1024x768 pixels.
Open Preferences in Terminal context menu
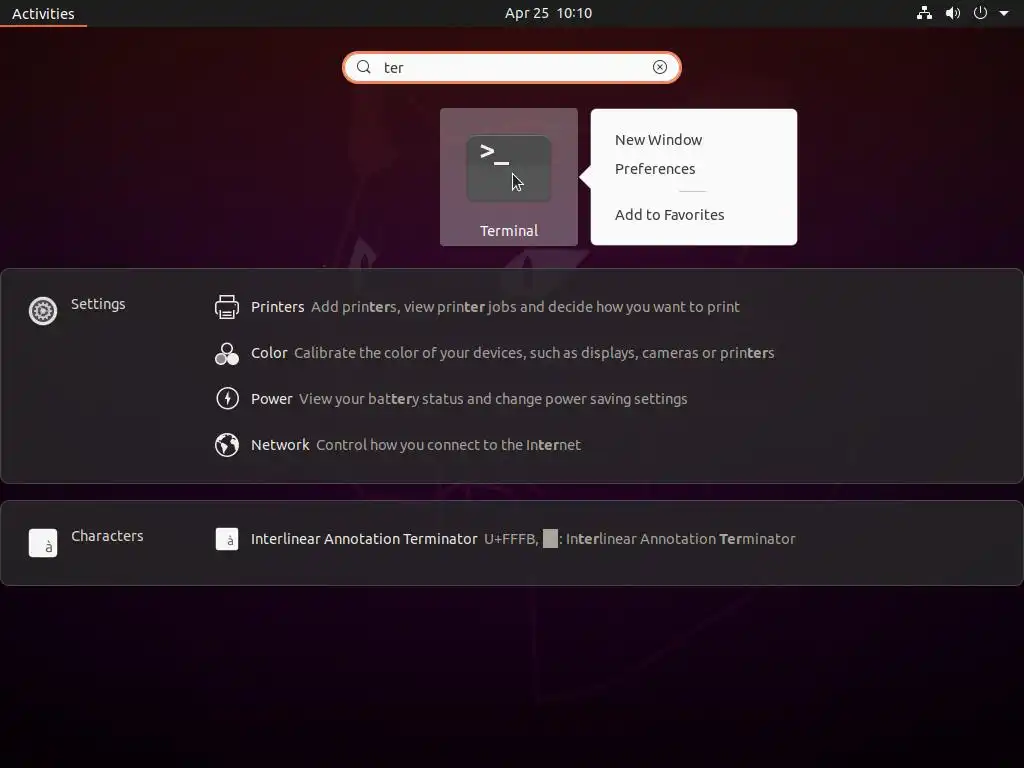click(x=655, y=169)
